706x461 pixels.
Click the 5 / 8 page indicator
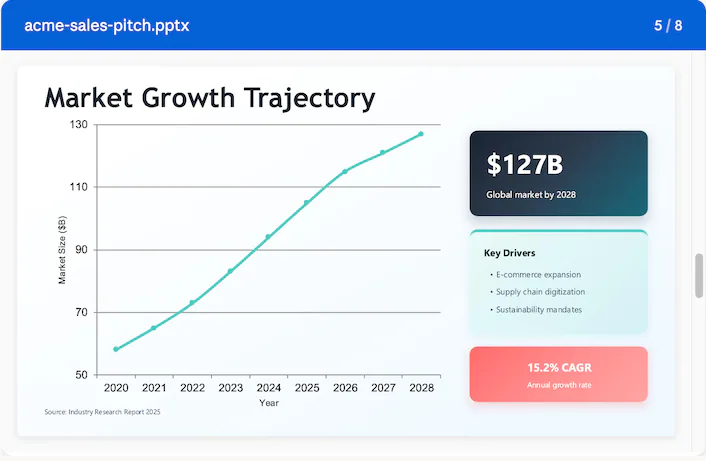[x=668, y=25]
